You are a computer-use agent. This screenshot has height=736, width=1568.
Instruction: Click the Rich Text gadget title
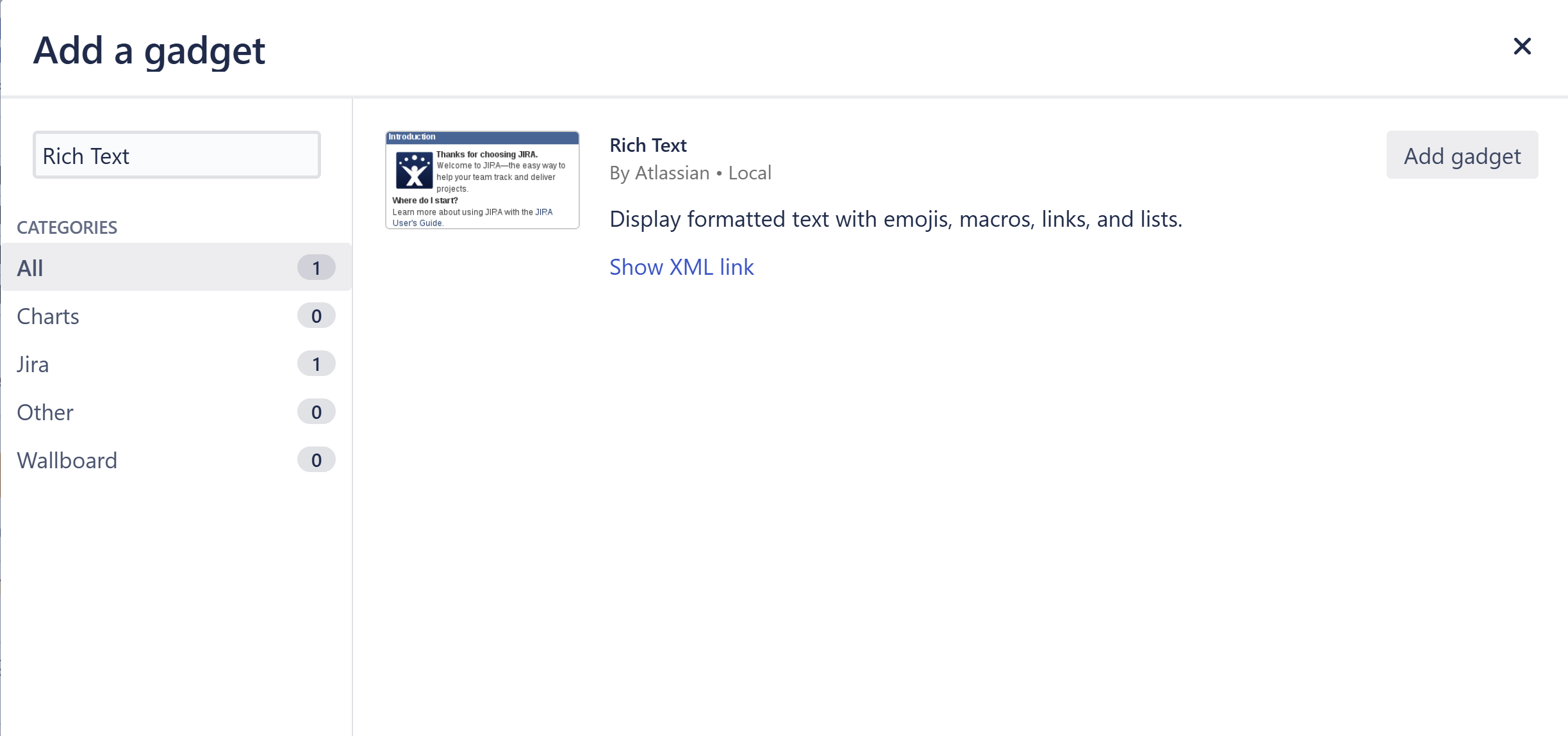[648, 145]
